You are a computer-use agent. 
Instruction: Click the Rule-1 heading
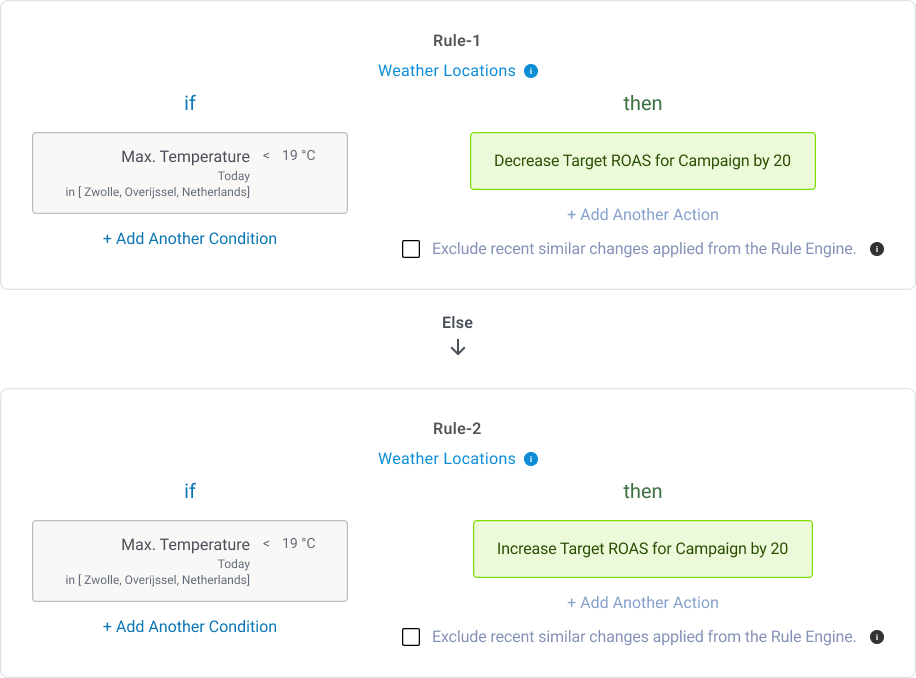(457, 41)
